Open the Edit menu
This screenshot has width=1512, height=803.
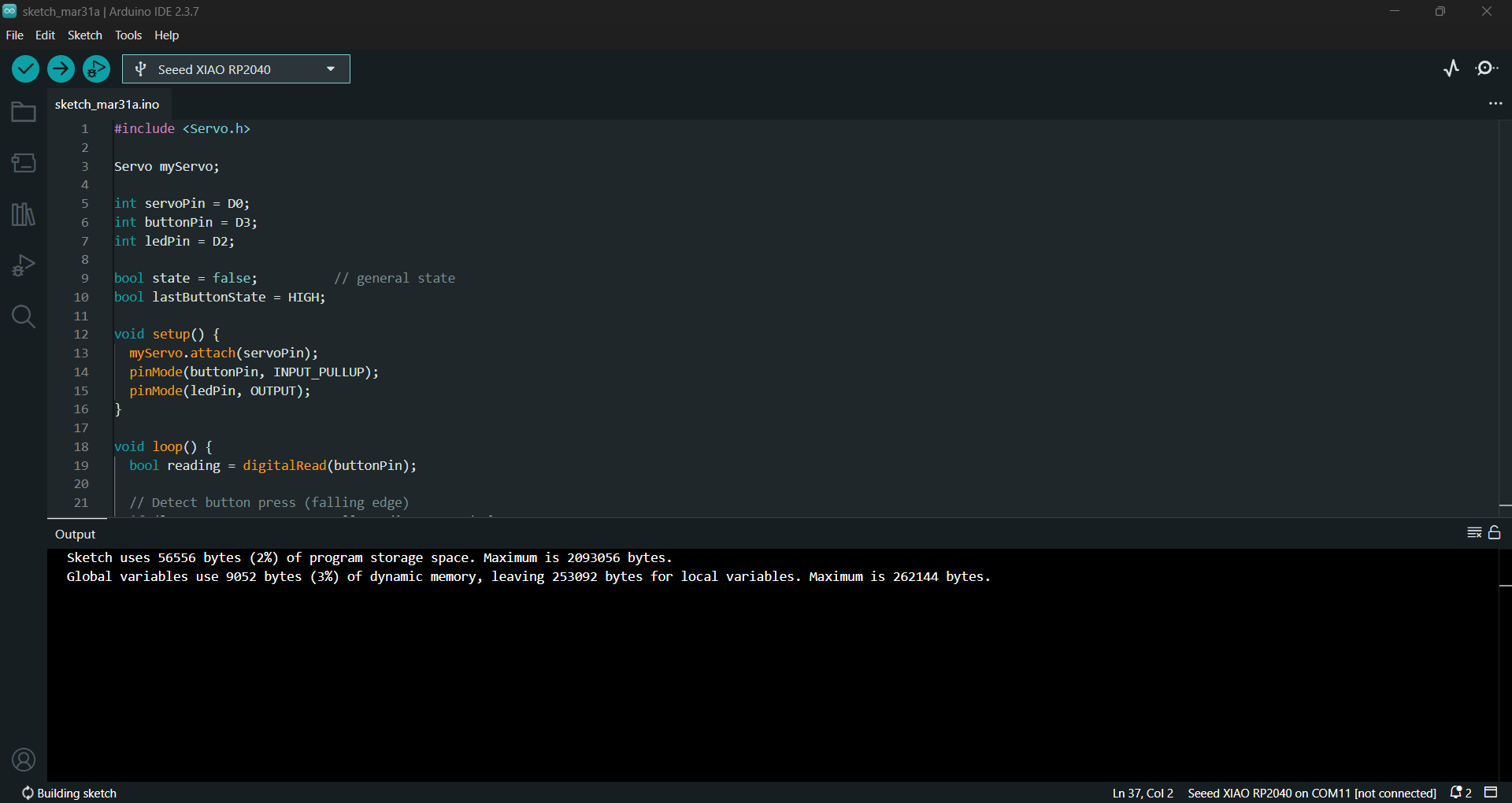point(45,35)
